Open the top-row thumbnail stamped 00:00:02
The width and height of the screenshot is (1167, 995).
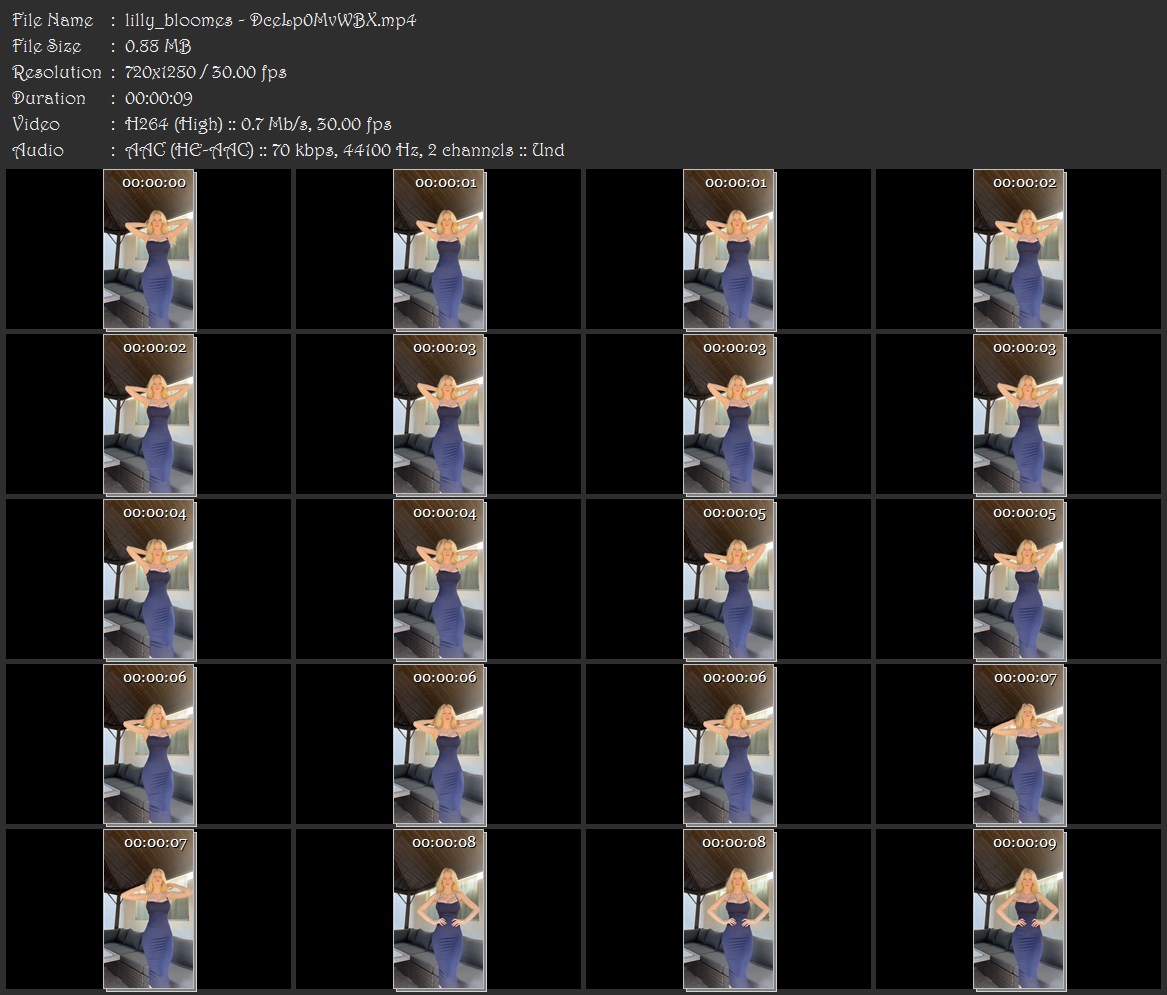coord(1019,249)
